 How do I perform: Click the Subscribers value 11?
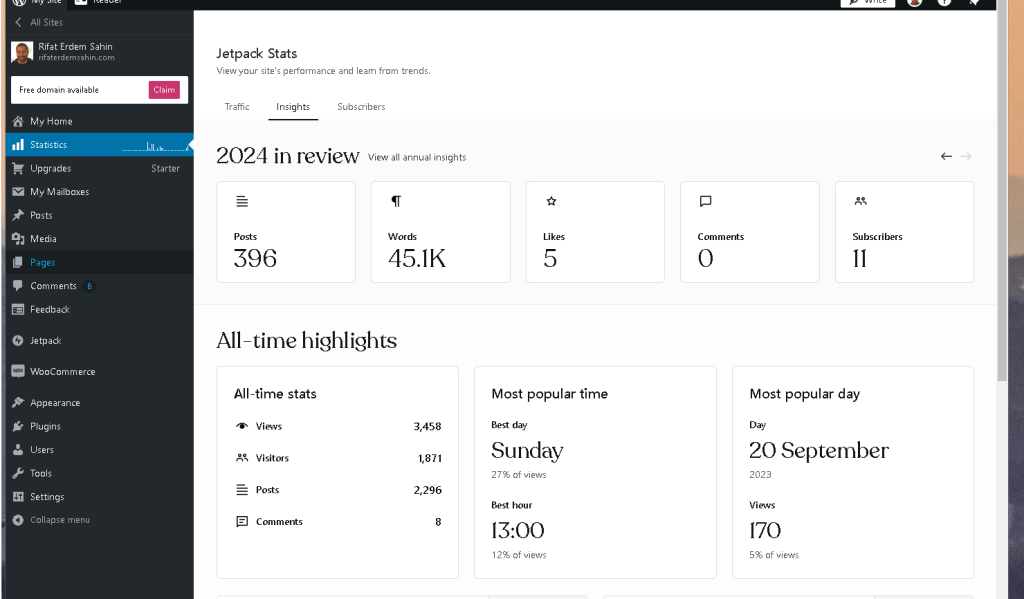click(x=859, y=259)
